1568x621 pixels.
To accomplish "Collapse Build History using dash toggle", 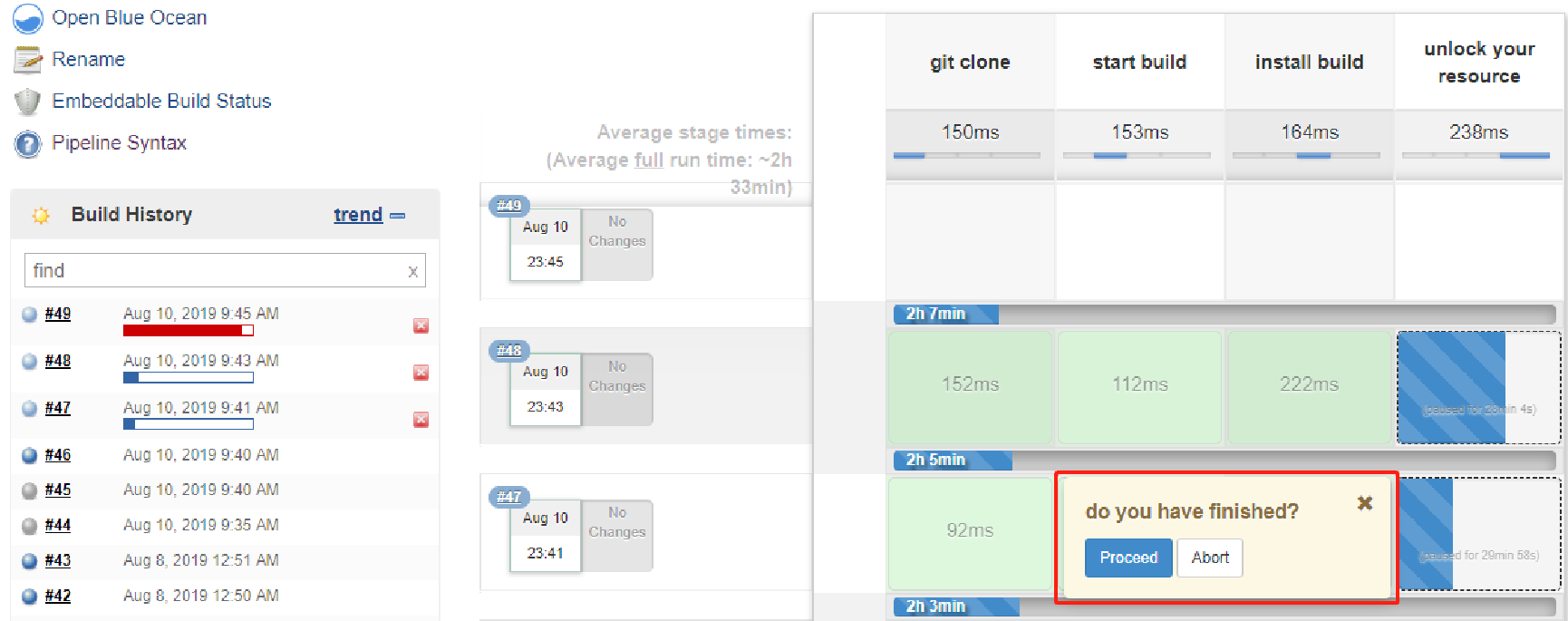I will 397,216.
